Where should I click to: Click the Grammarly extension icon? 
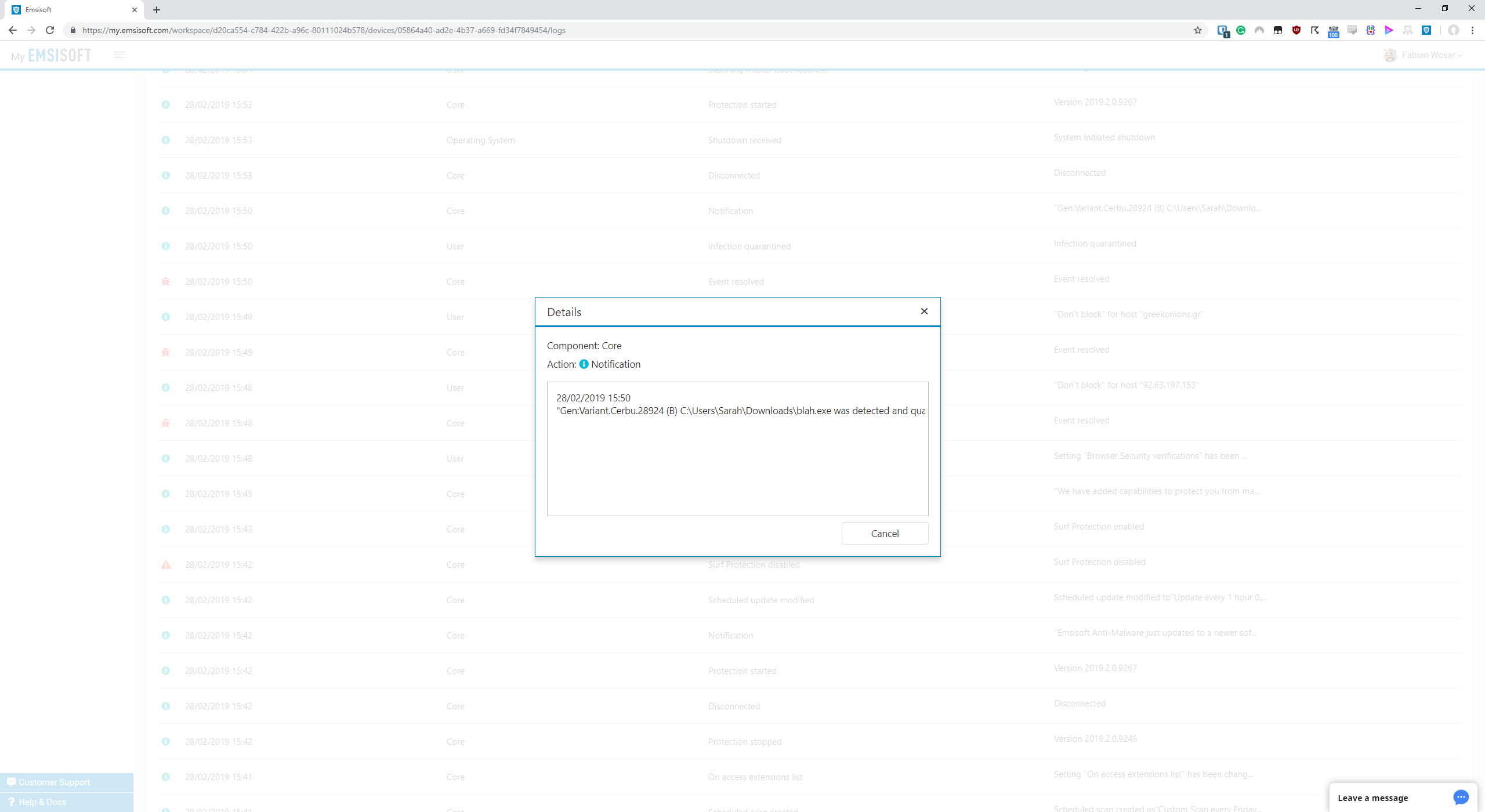coord(1241,30)
